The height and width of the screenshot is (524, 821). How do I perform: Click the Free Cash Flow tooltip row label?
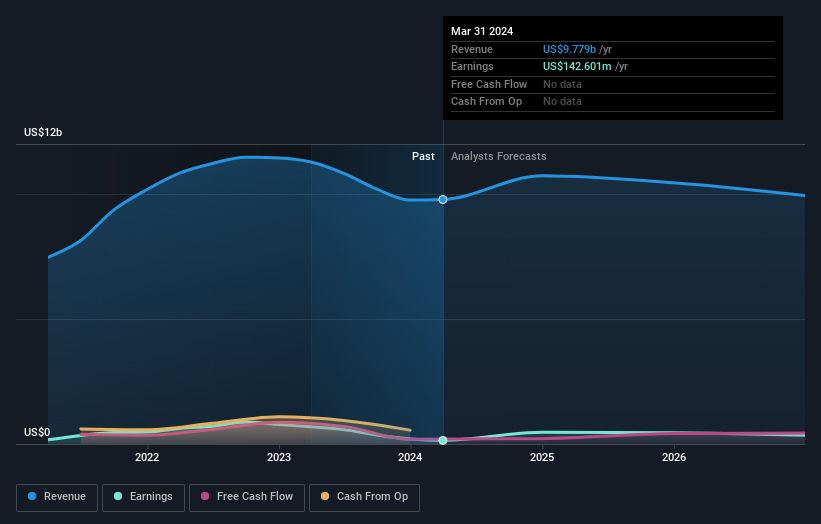point(489,84)
